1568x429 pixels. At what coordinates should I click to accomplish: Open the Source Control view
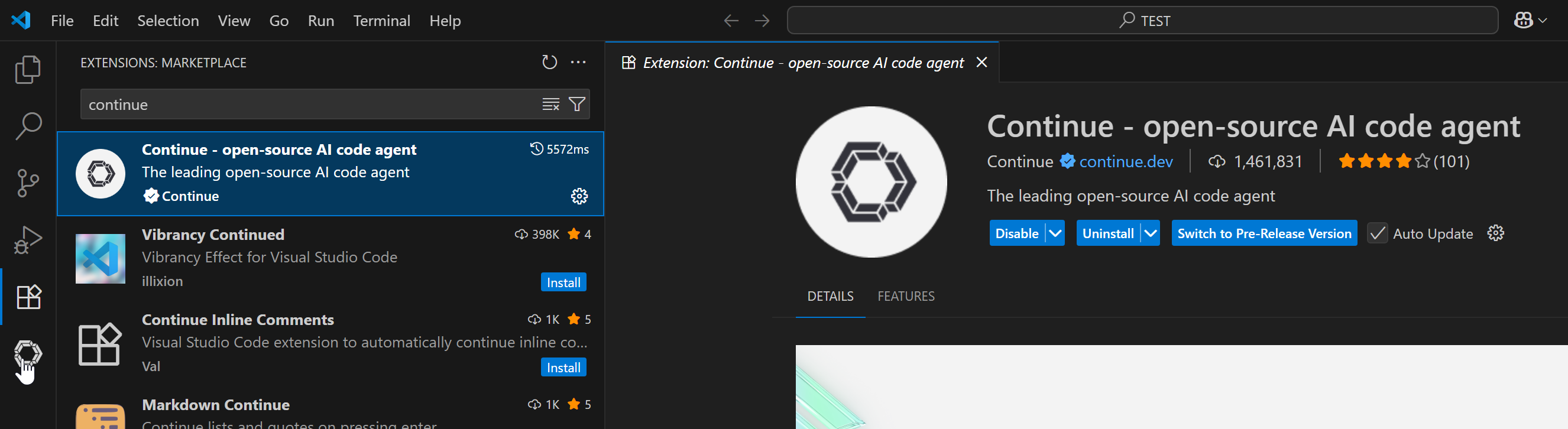point(28,183)
